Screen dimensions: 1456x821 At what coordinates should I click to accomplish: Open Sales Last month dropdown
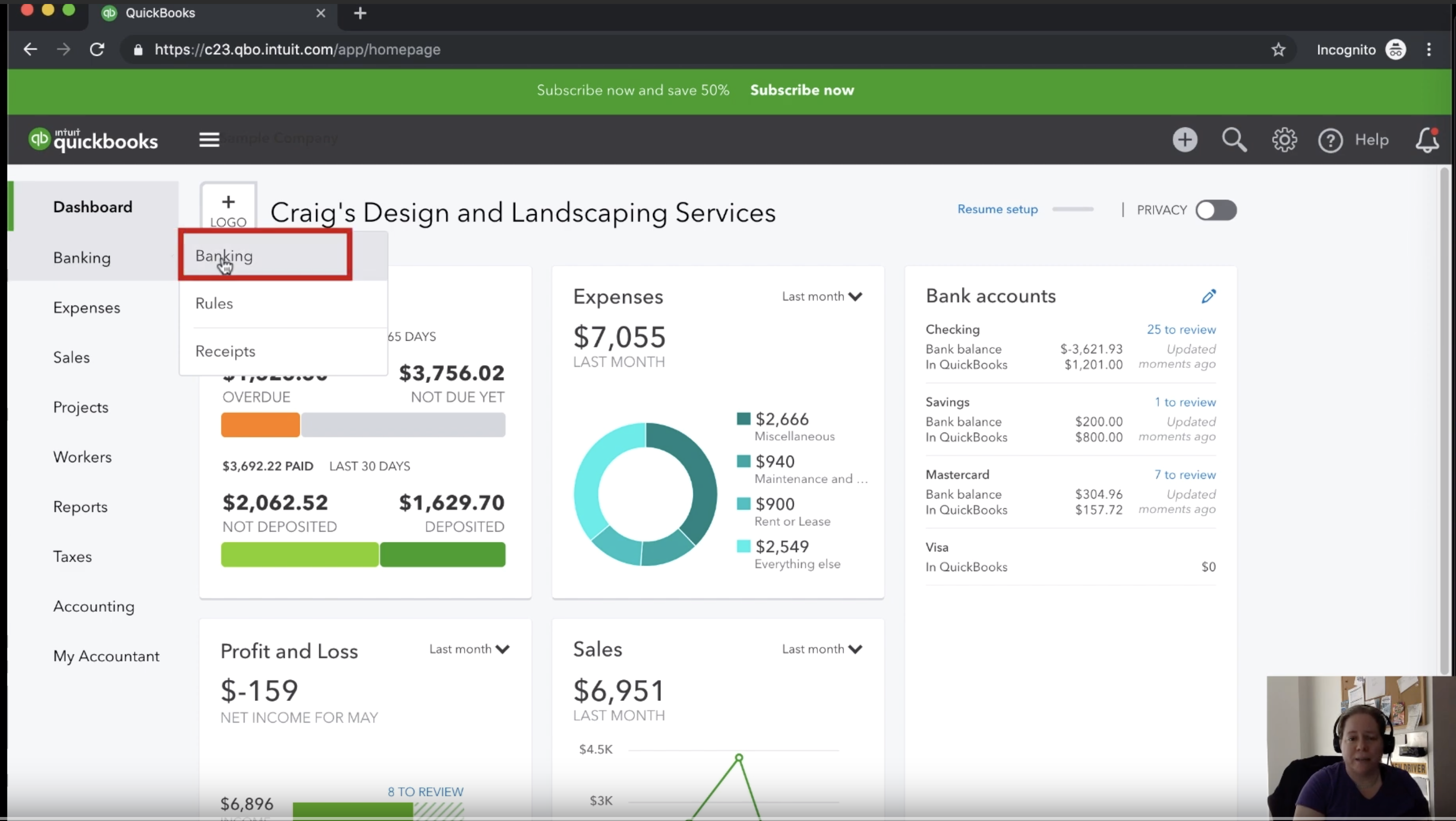(x=821, y=649)
